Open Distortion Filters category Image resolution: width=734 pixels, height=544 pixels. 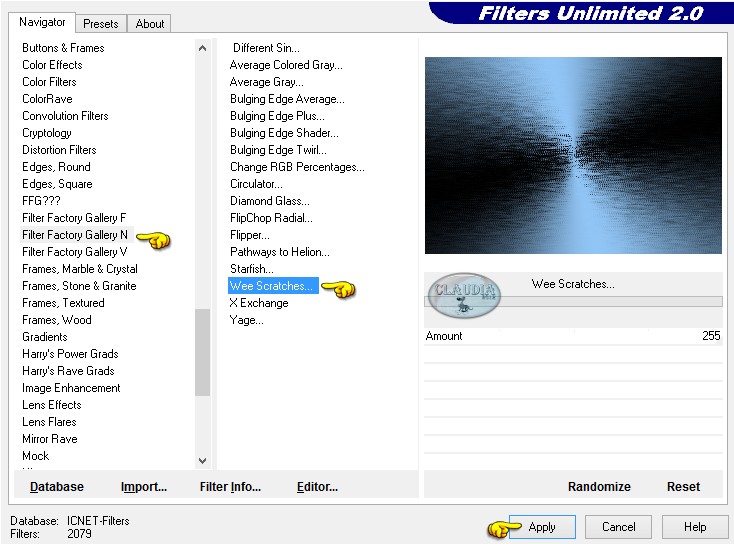pos(59,150)
